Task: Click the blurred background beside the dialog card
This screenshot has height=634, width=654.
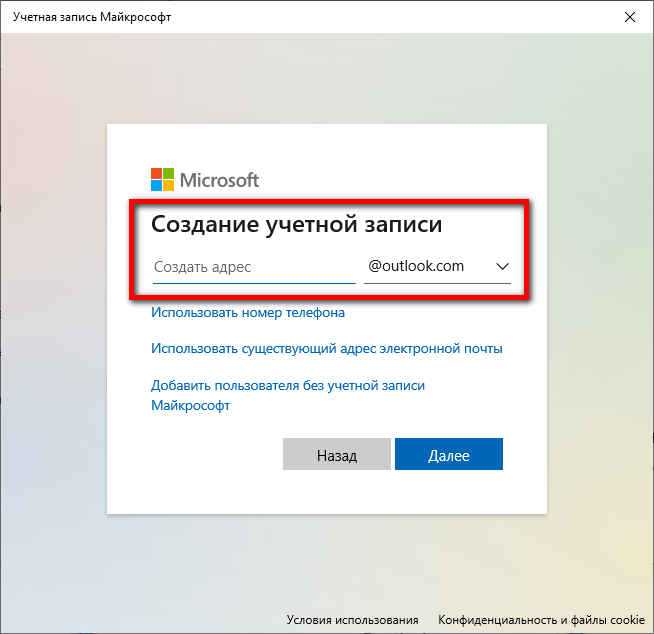Action: [53, 317]
